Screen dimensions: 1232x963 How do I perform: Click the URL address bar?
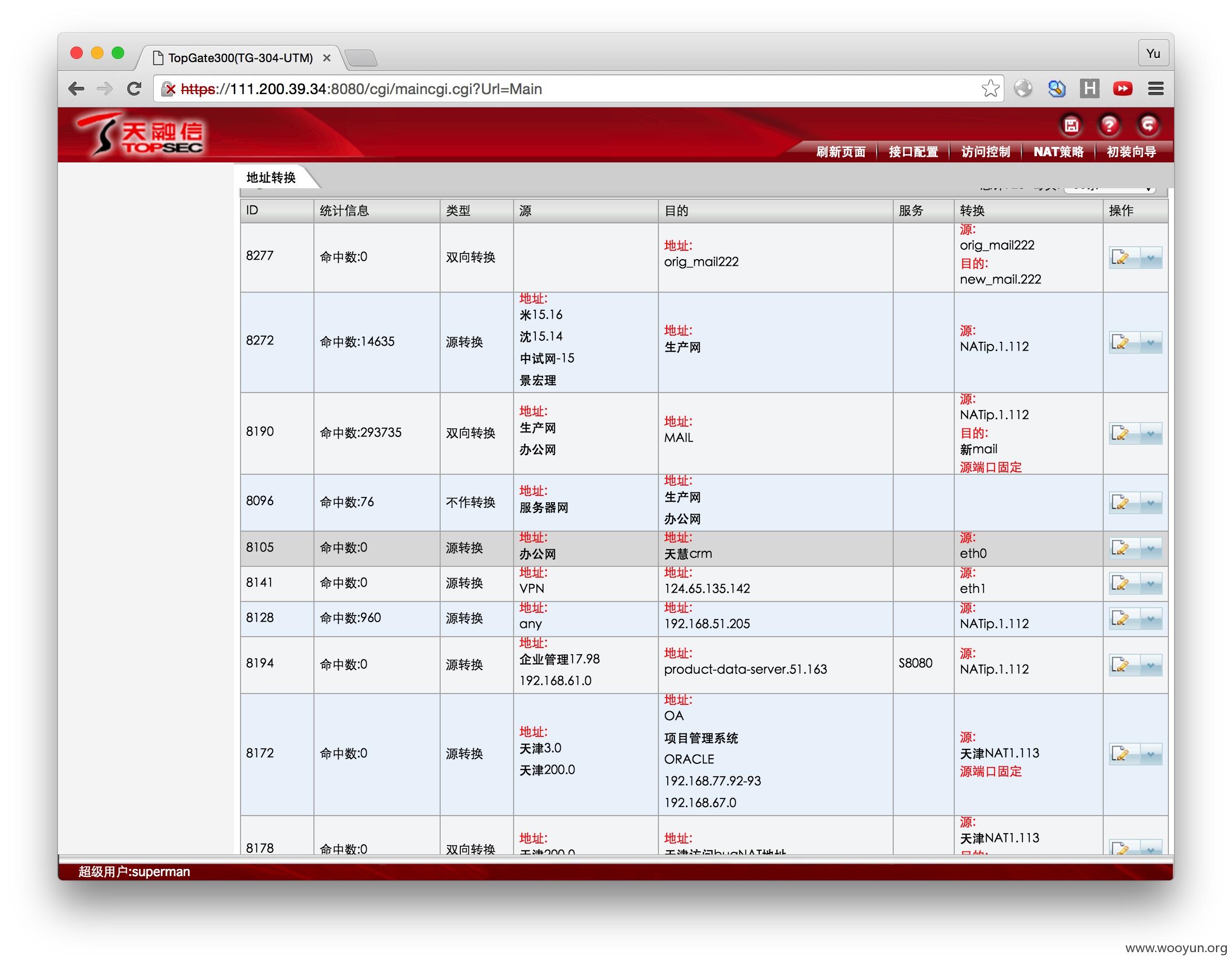pos(578,88)
